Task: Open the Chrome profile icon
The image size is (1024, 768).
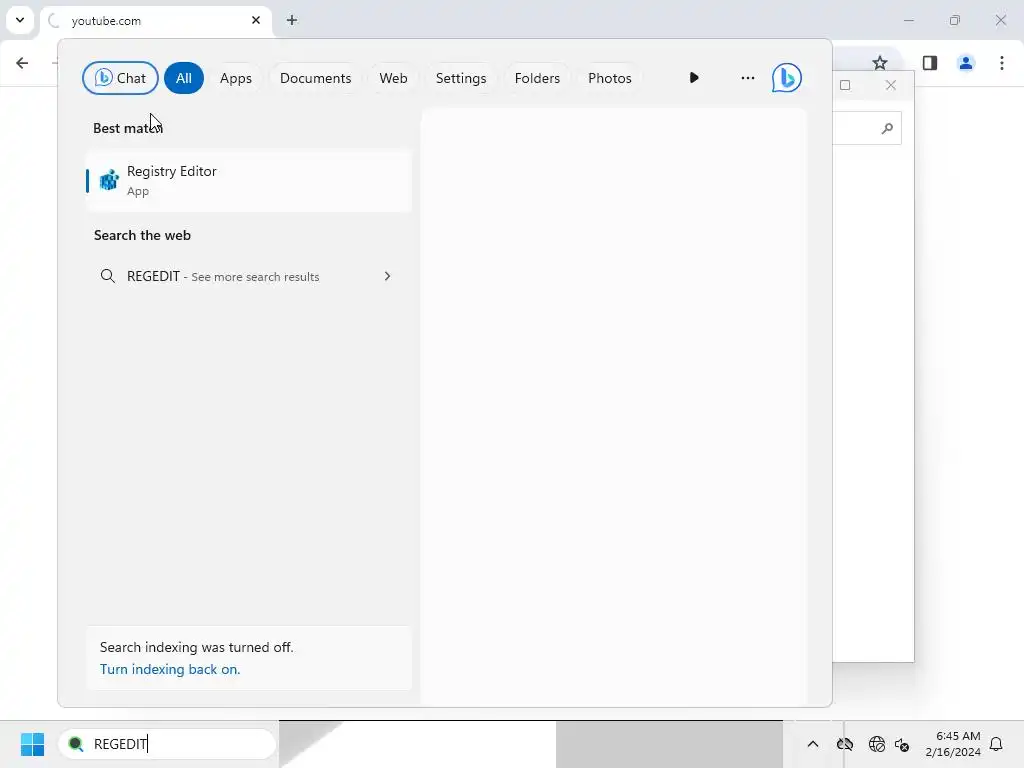Action: tap(966, 63)
